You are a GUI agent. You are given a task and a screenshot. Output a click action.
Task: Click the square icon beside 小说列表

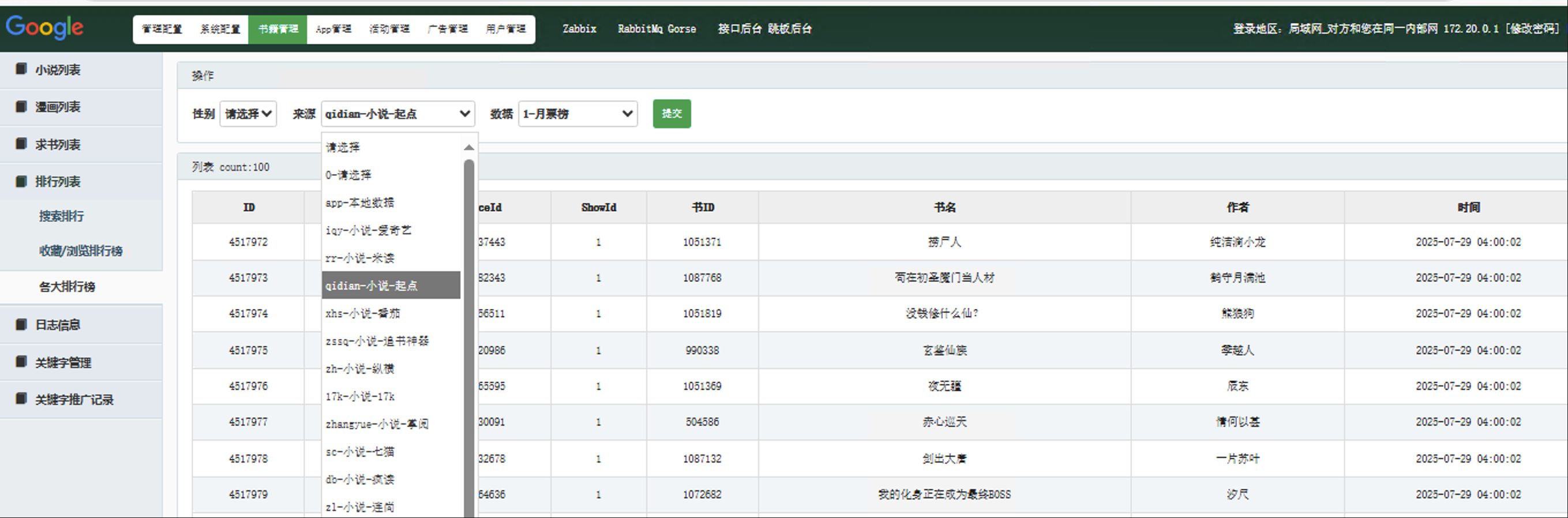pyautogui.click(x=21, y=69)
